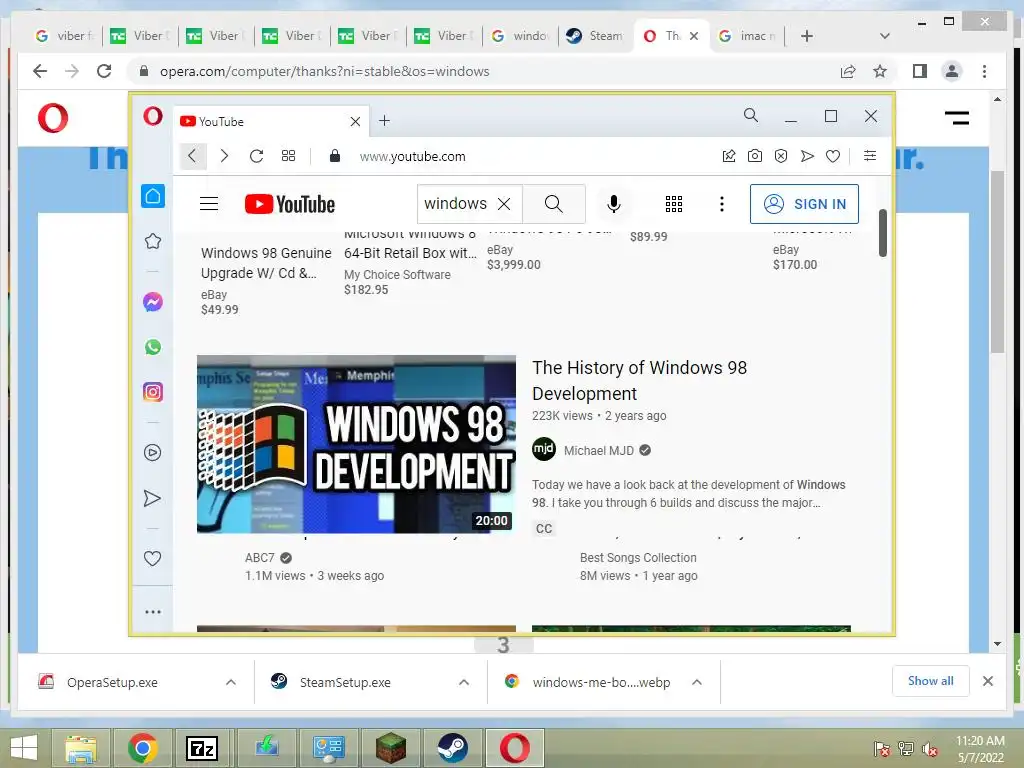
Task: Switch to Steam tab in Chrome
Action: [x=595, y=36]
